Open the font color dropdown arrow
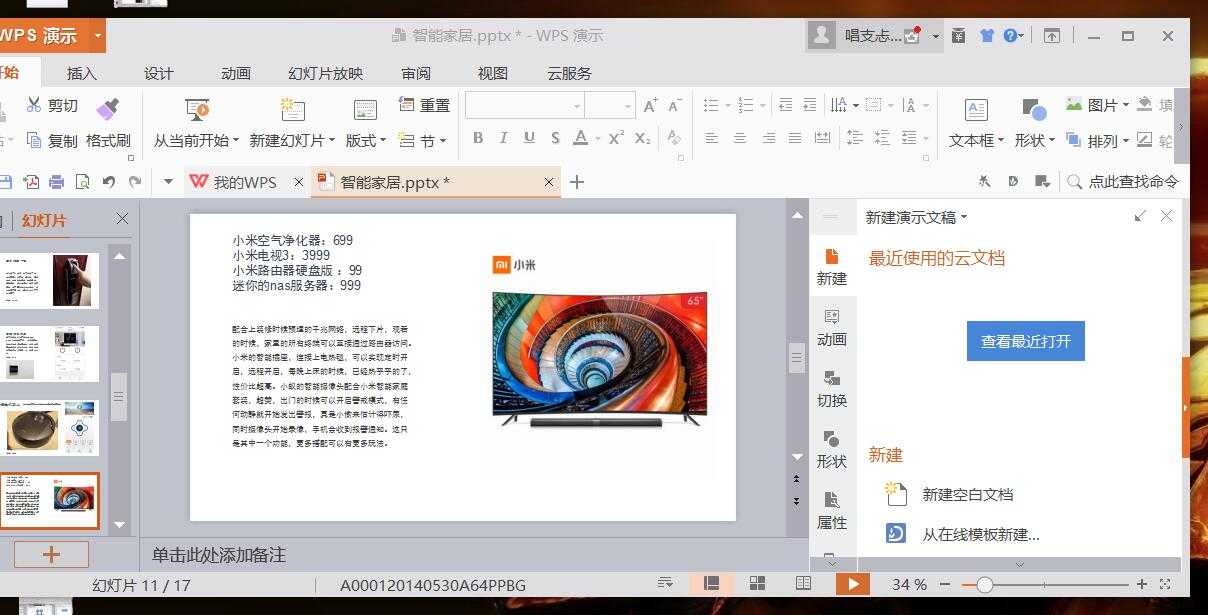 click(x=597, y=139)
